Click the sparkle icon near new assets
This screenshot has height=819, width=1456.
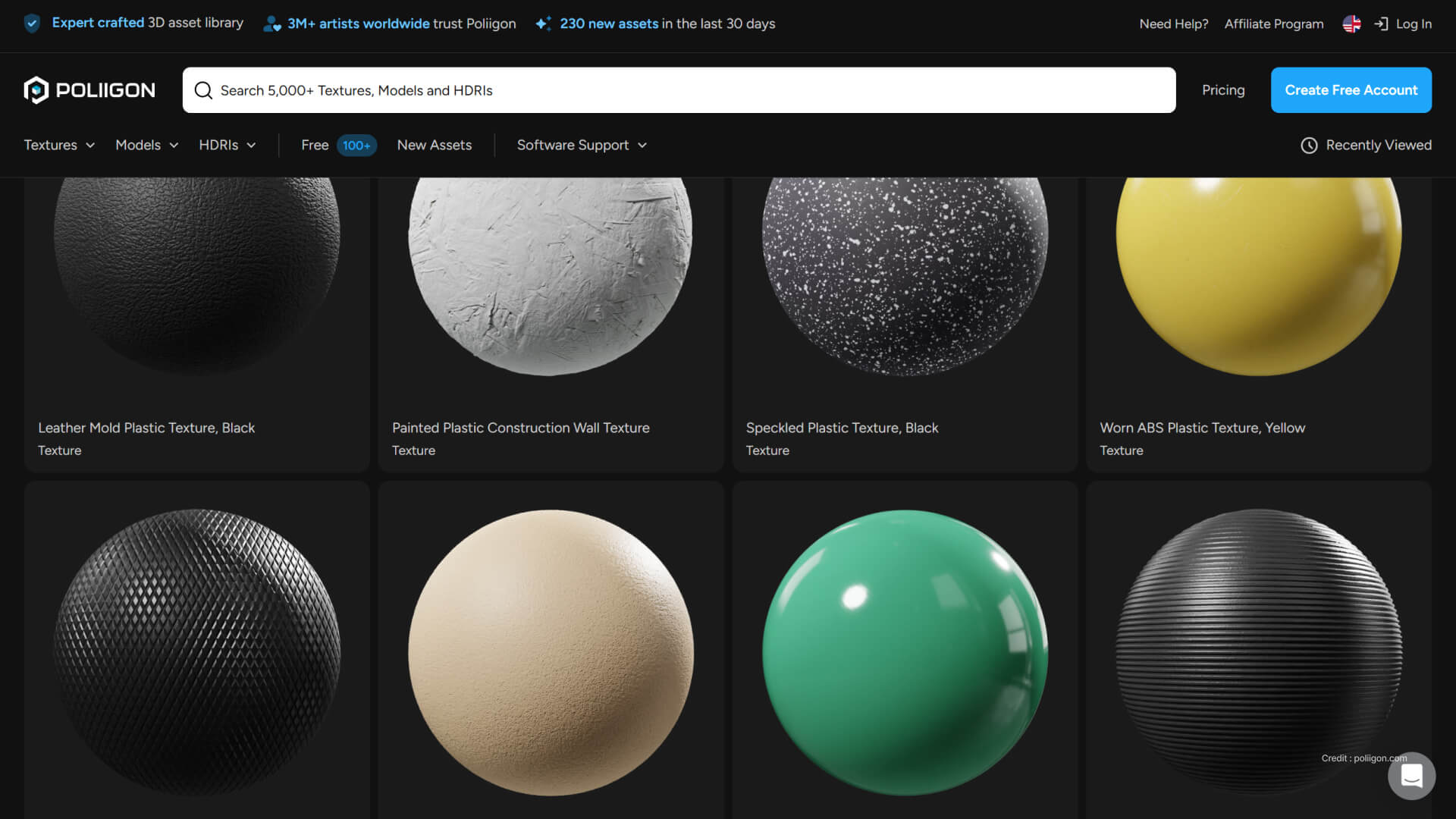coord(543,24)
